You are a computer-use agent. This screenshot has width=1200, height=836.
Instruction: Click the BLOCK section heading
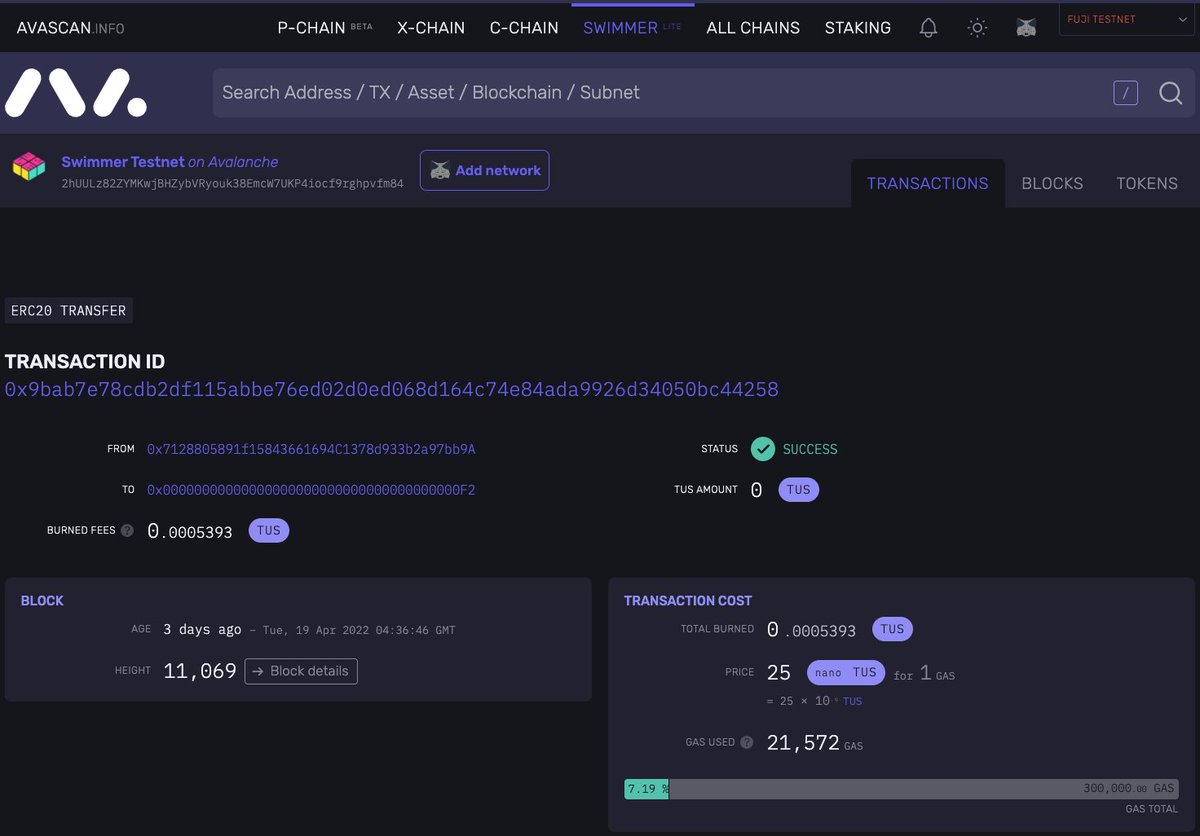(x=42, y=601)
